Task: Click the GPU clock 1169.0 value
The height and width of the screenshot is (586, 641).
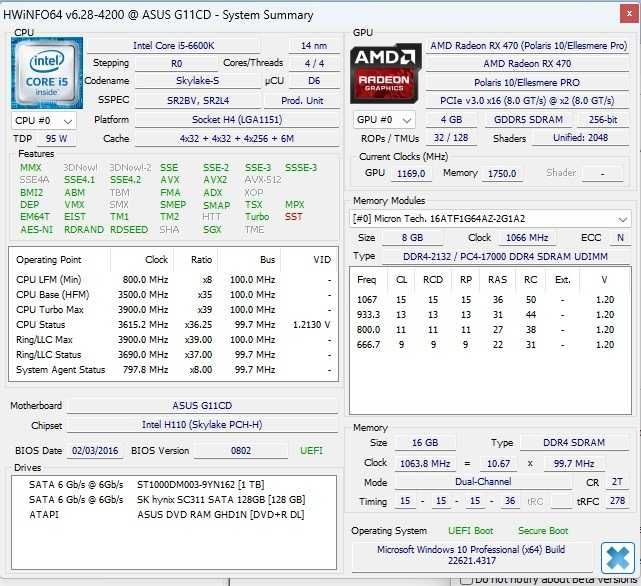Action: (411, 174)
